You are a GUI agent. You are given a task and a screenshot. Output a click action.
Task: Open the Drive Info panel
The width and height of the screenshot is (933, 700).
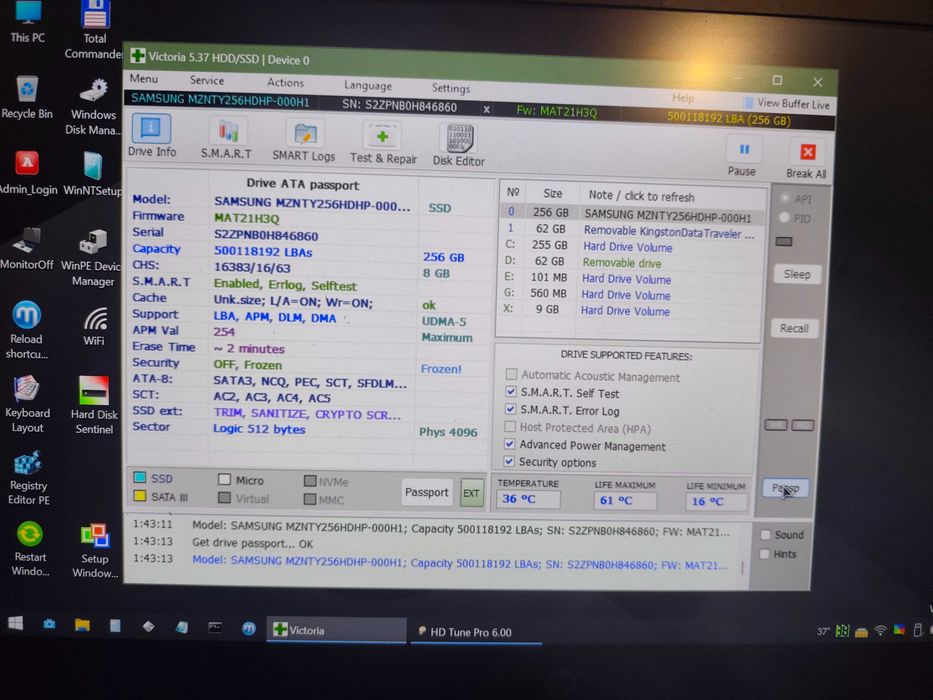coord(151,136)
